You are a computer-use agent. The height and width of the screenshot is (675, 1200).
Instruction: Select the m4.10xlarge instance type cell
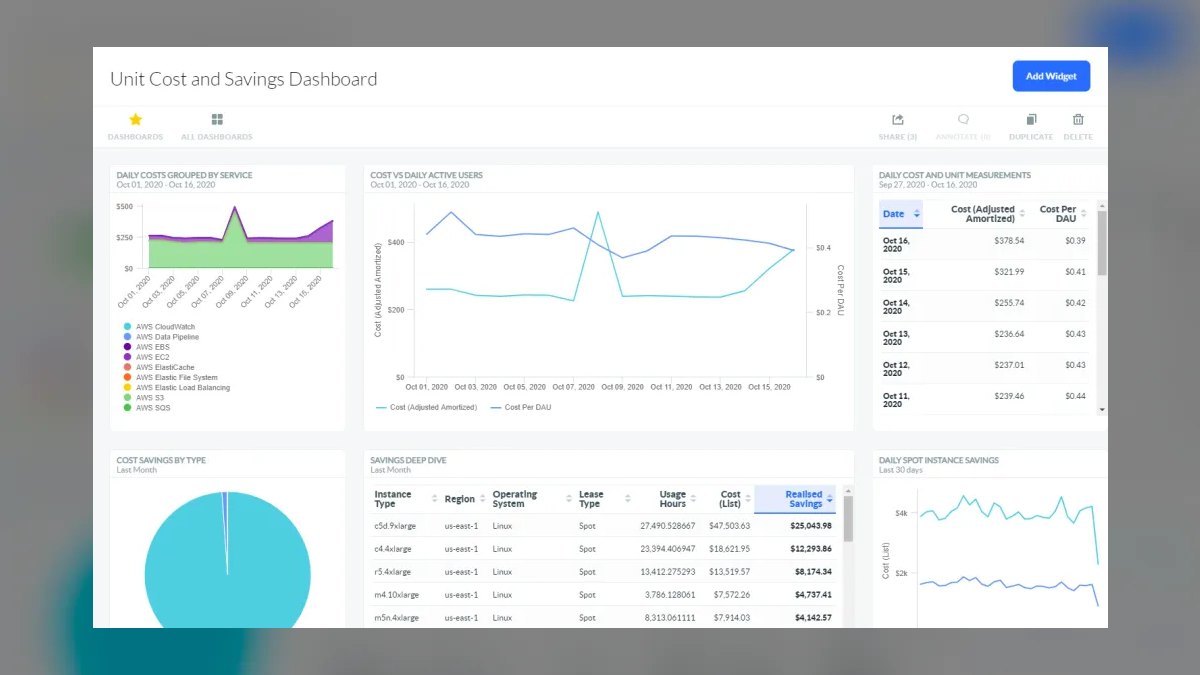[397, 595]
